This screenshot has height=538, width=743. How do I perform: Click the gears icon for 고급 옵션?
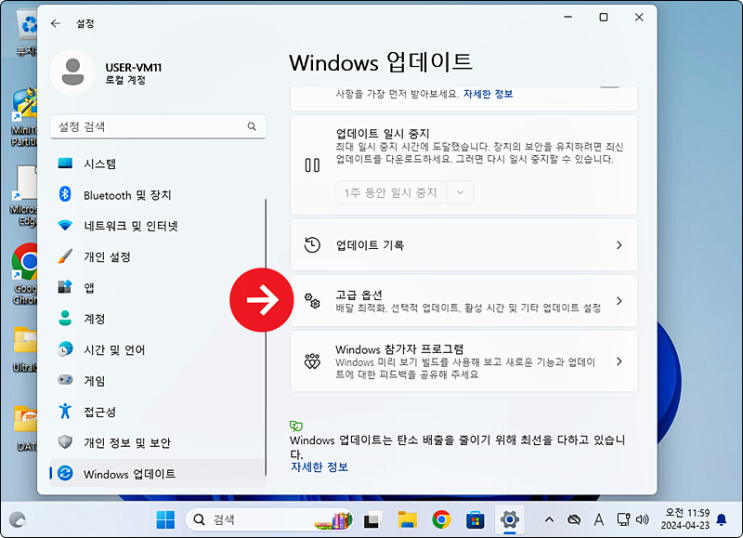312,301
